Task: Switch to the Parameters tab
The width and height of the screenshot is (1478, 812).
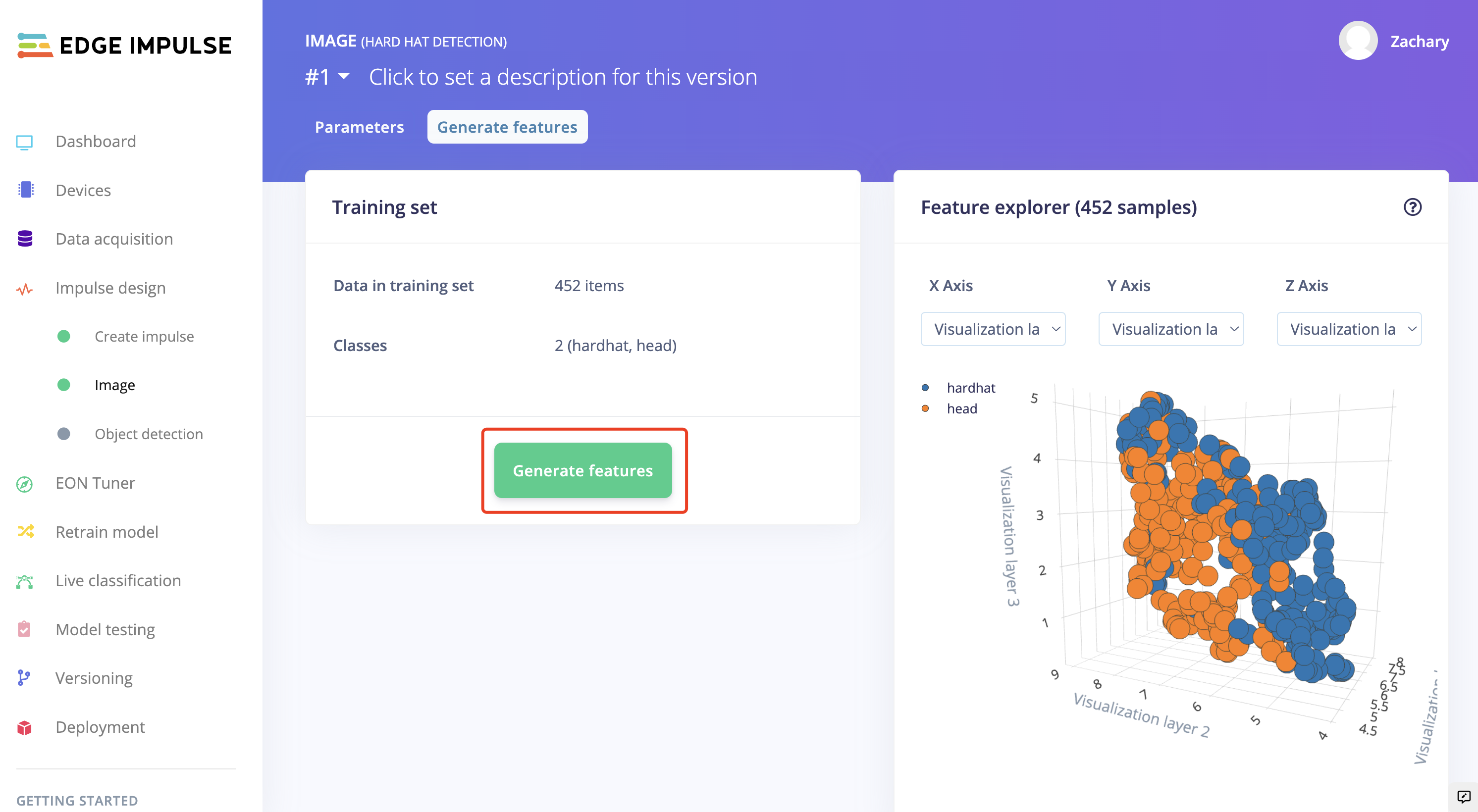Action: 359,127
